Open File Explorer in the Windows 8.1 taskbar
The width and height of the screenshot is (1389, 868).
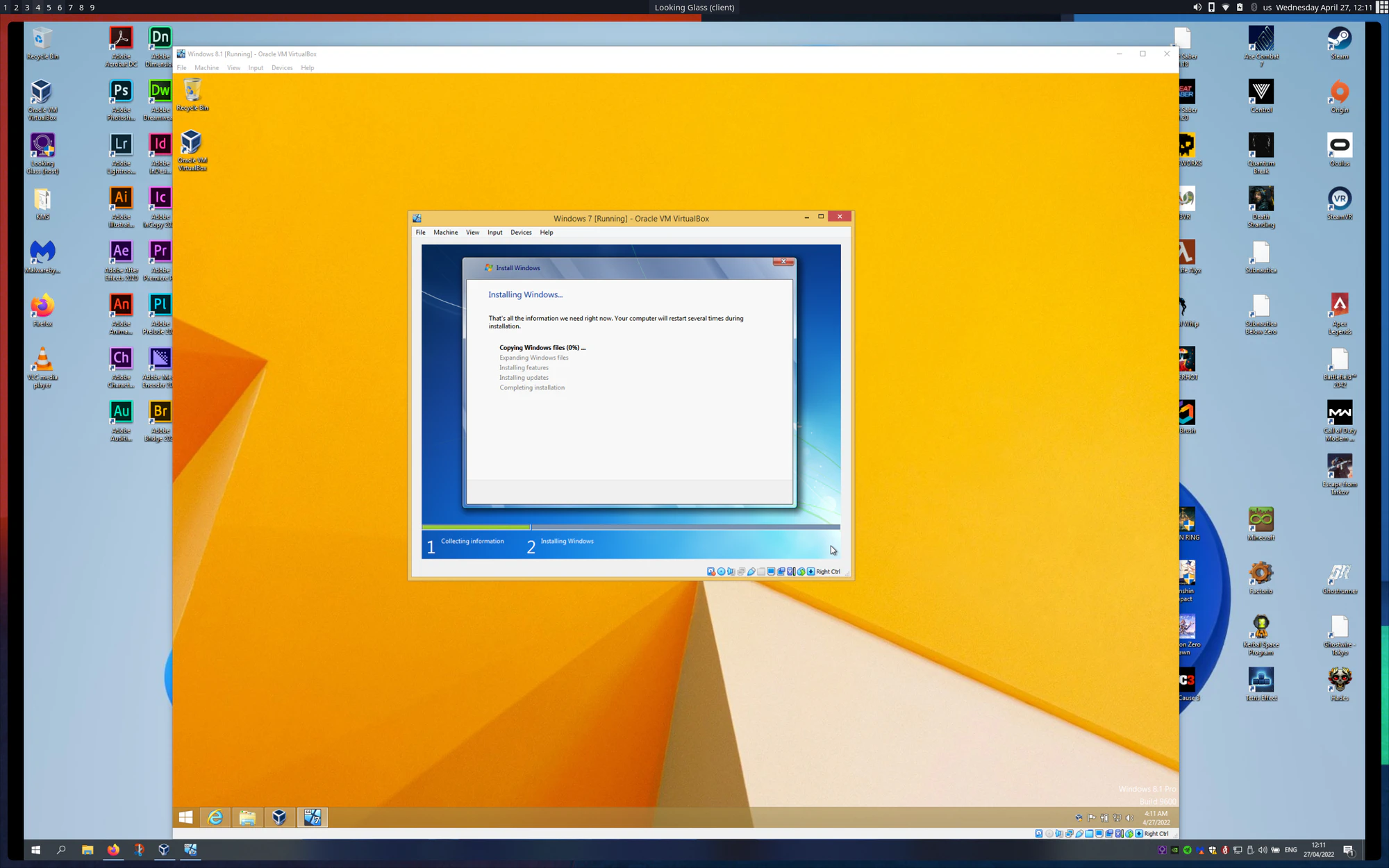[x=247, y=817]
